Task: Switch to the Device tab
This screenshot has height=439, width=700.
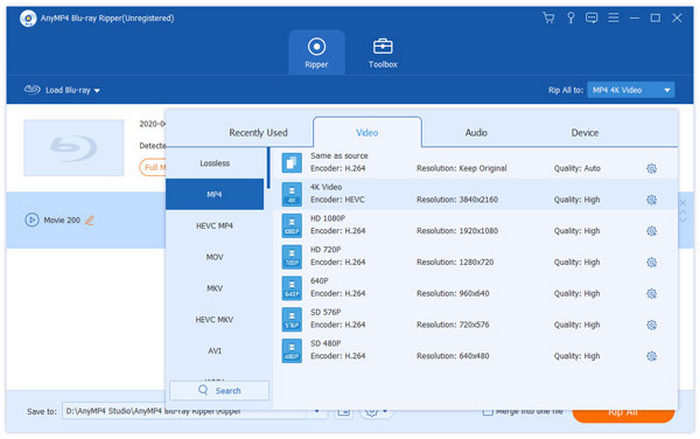Action: [x=584, y=132]
